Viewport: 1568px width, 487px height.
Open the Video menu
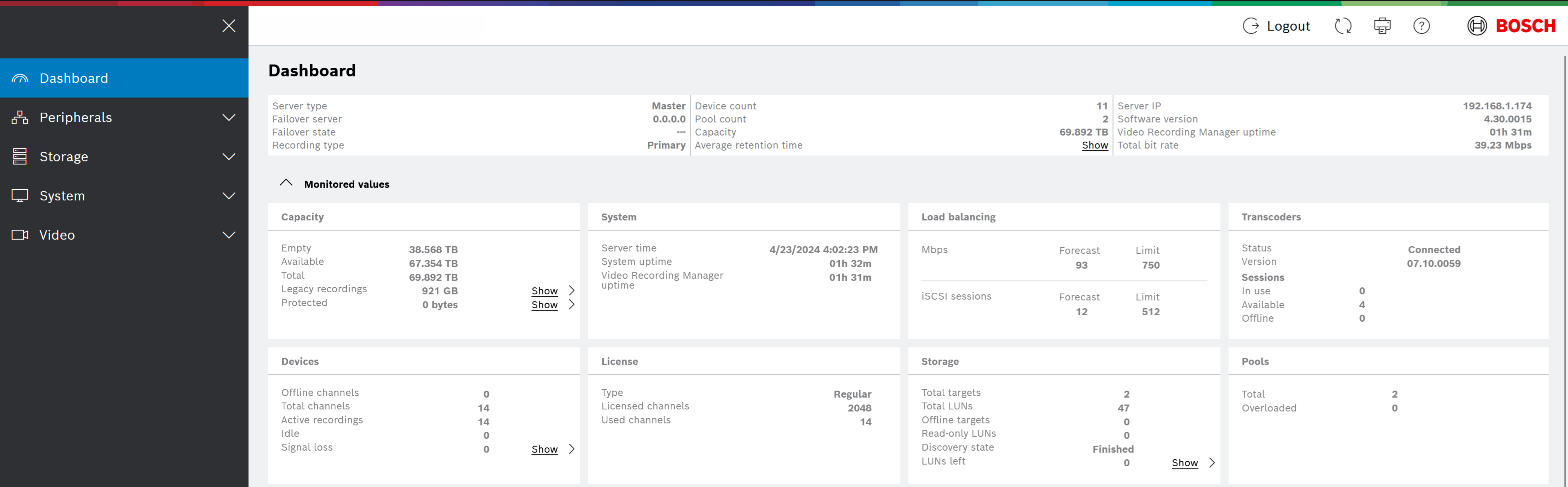tap(124, 235)
